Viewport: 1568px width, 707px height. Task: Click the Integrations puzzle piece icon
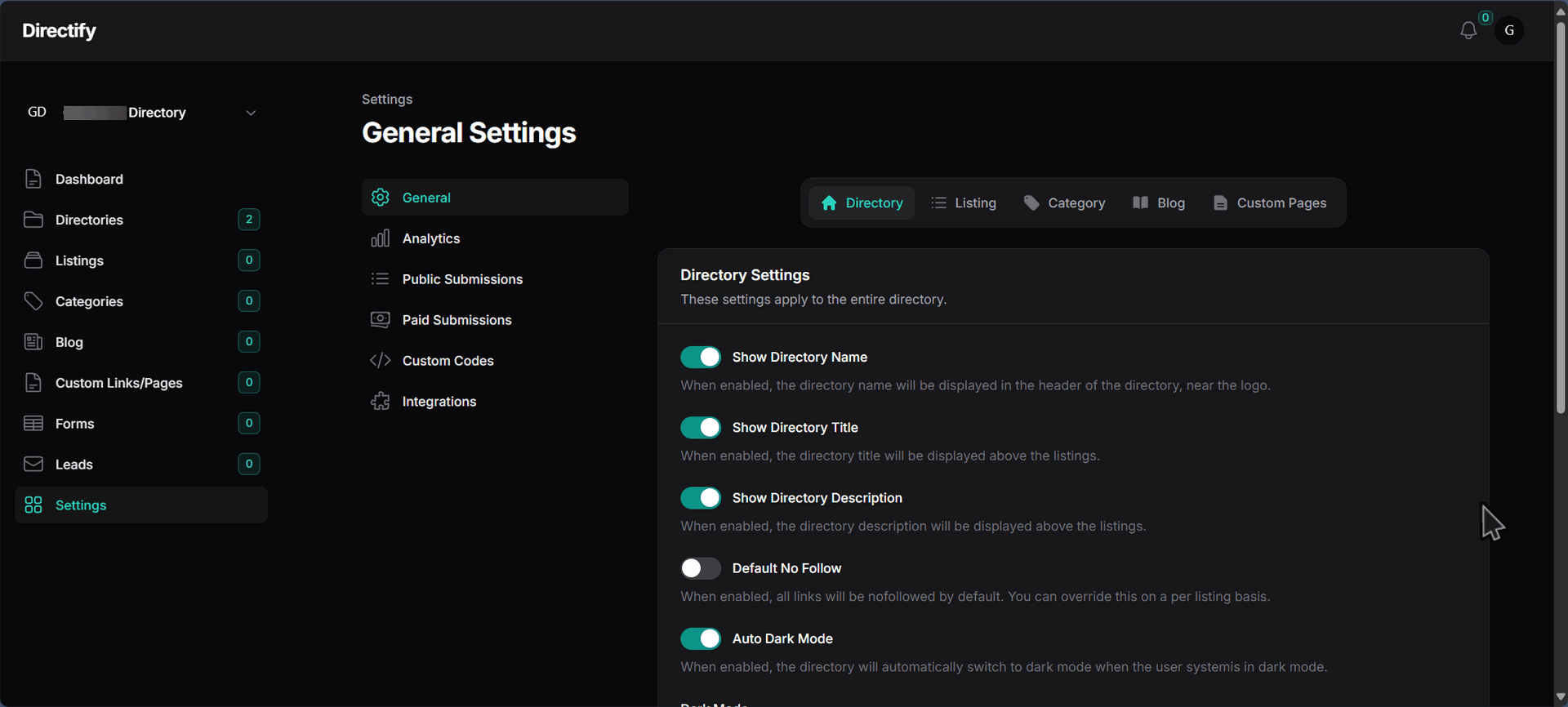point(380,402)
